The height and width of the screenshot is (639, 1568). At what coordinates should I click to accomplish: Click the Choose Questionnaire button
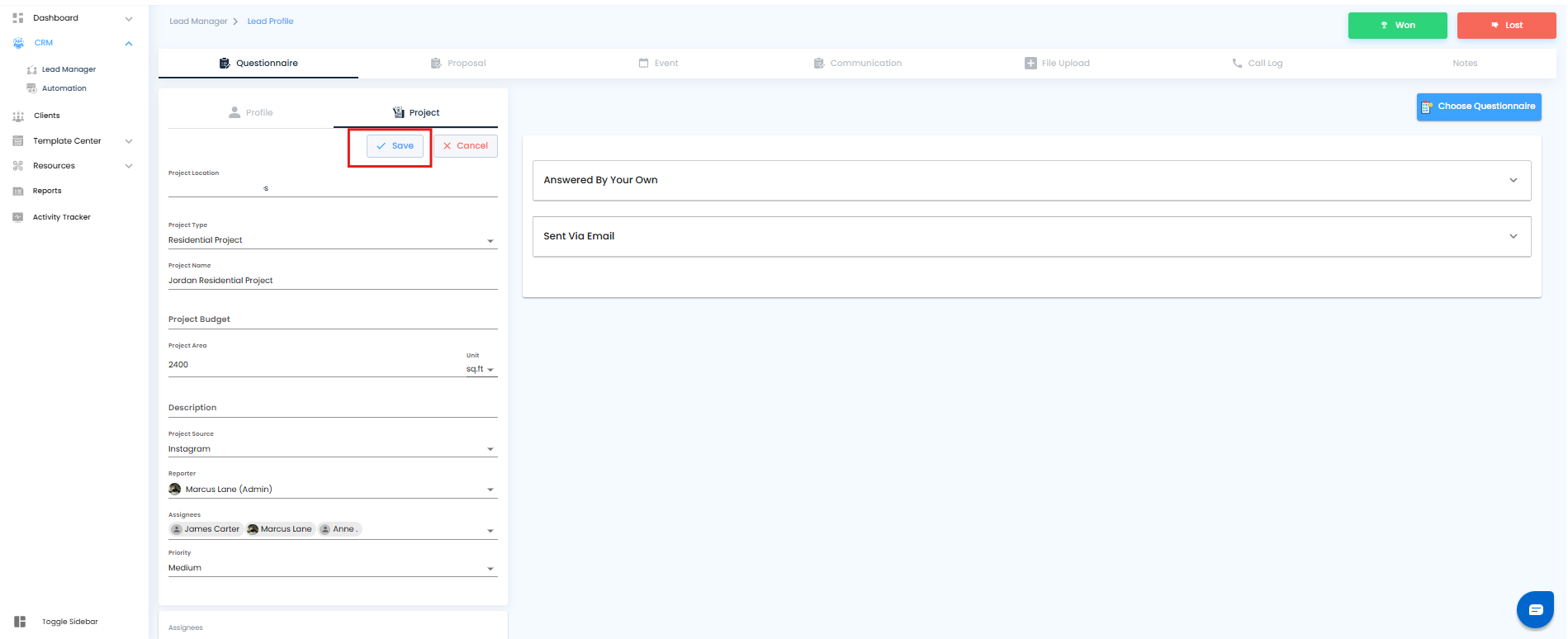tap(1479, 106)
